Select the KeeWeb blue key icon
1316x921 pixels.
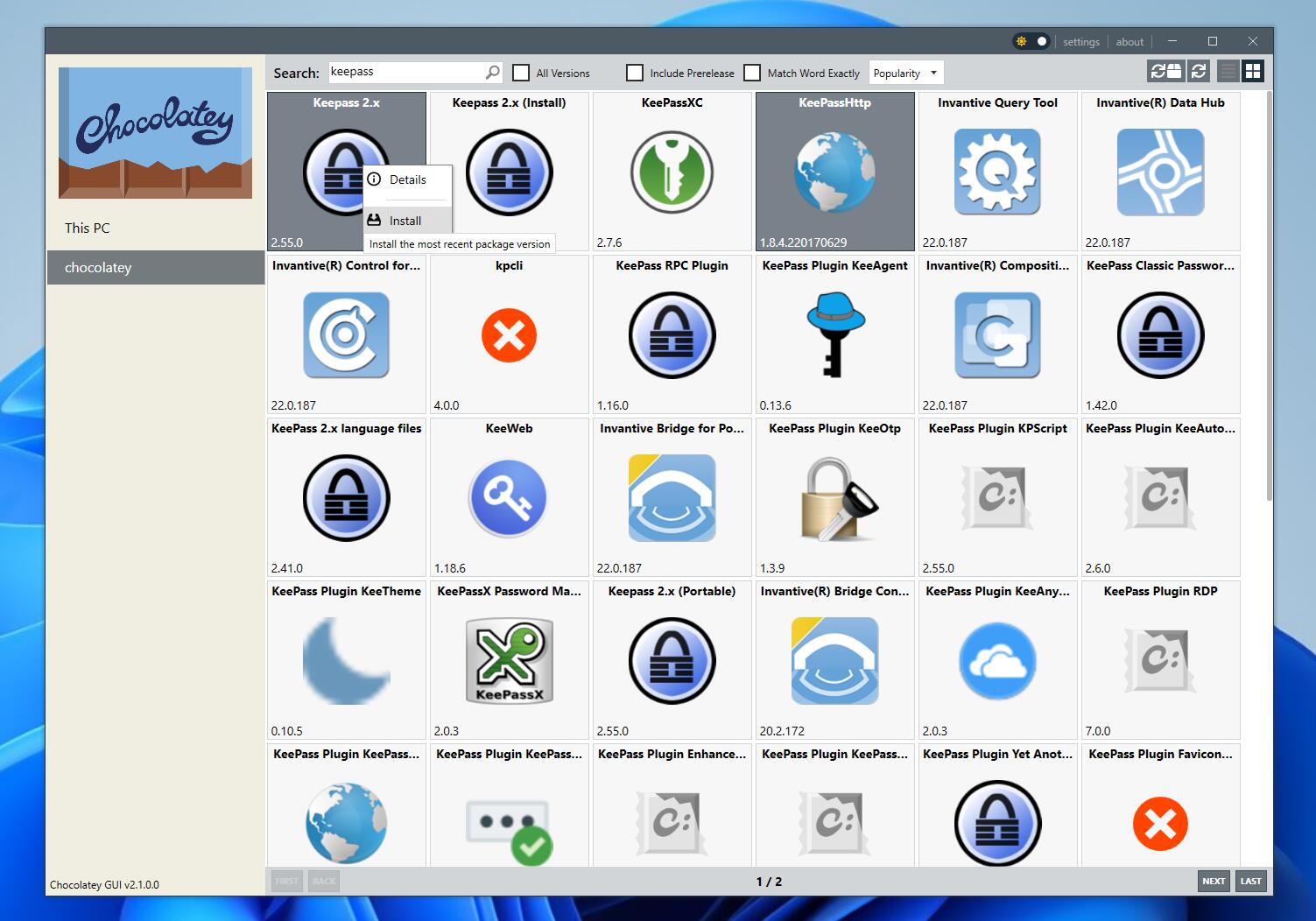pos(509,498)
